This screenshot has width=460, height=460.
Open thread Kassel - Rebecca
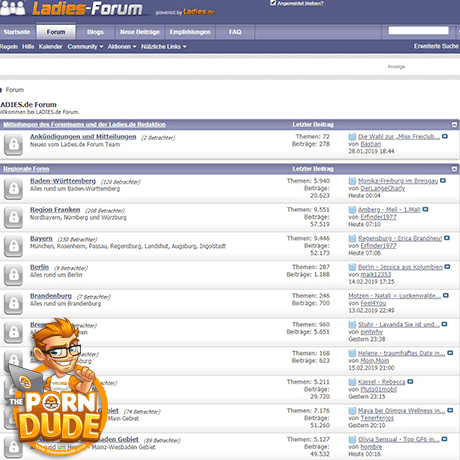point(382,382)
